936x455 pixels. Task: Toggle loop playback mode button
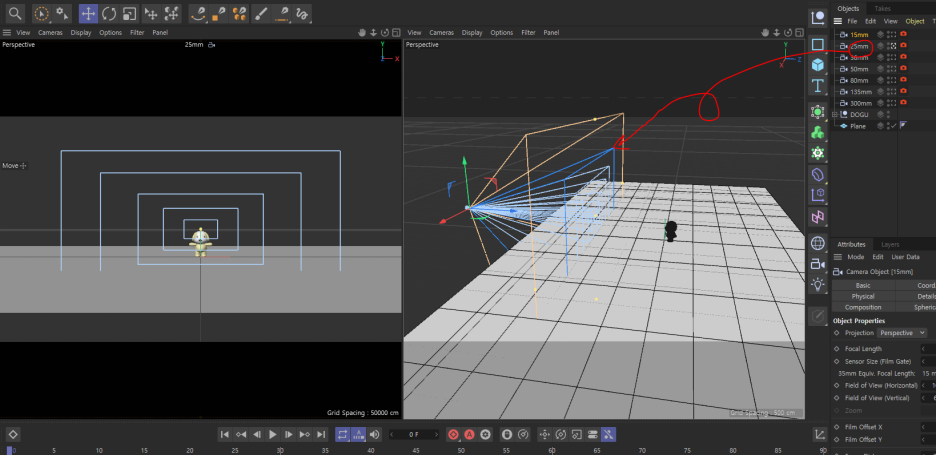(342, 434)
